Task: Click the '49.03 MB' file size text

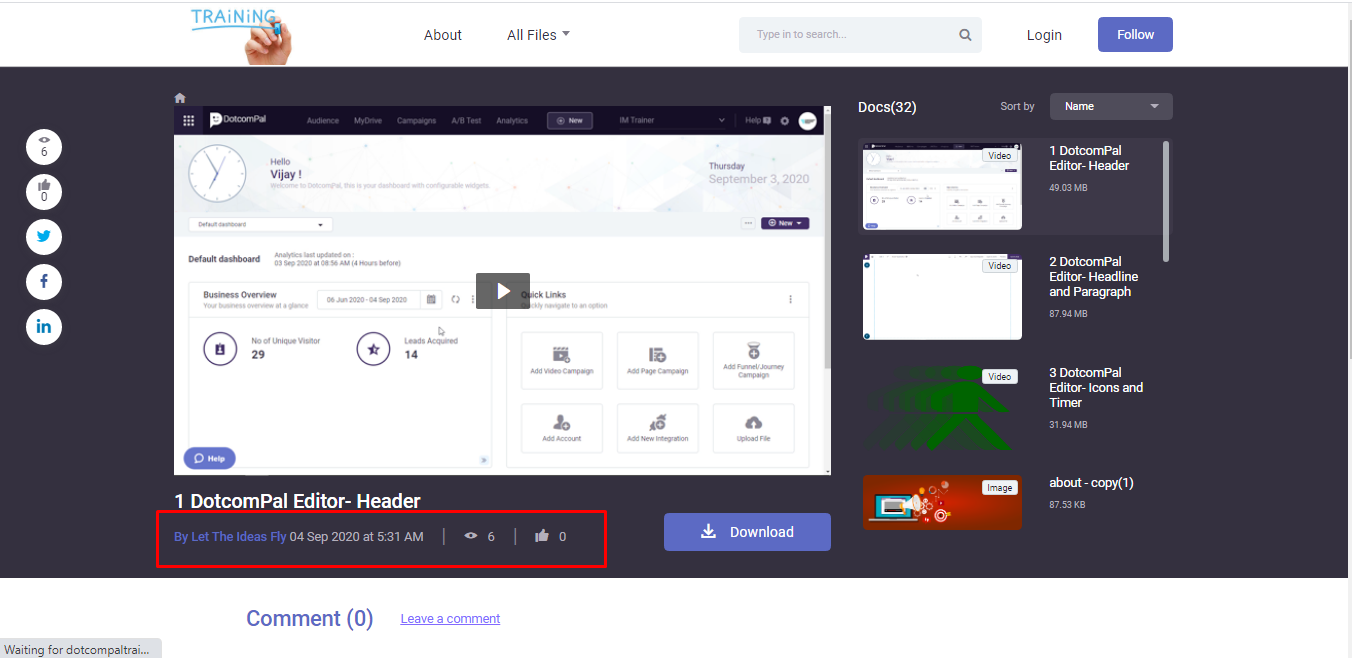Action: (1069, 188)
